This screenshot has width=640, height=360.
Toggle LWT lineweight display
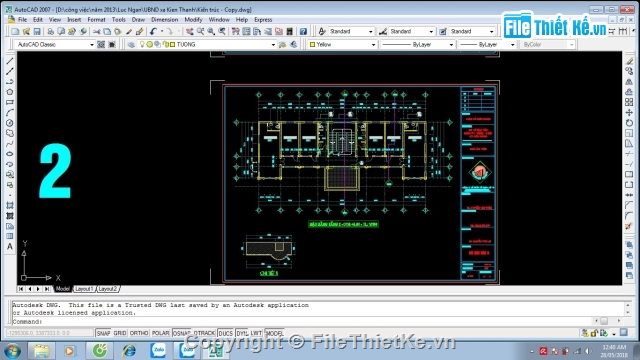point(256,333)
